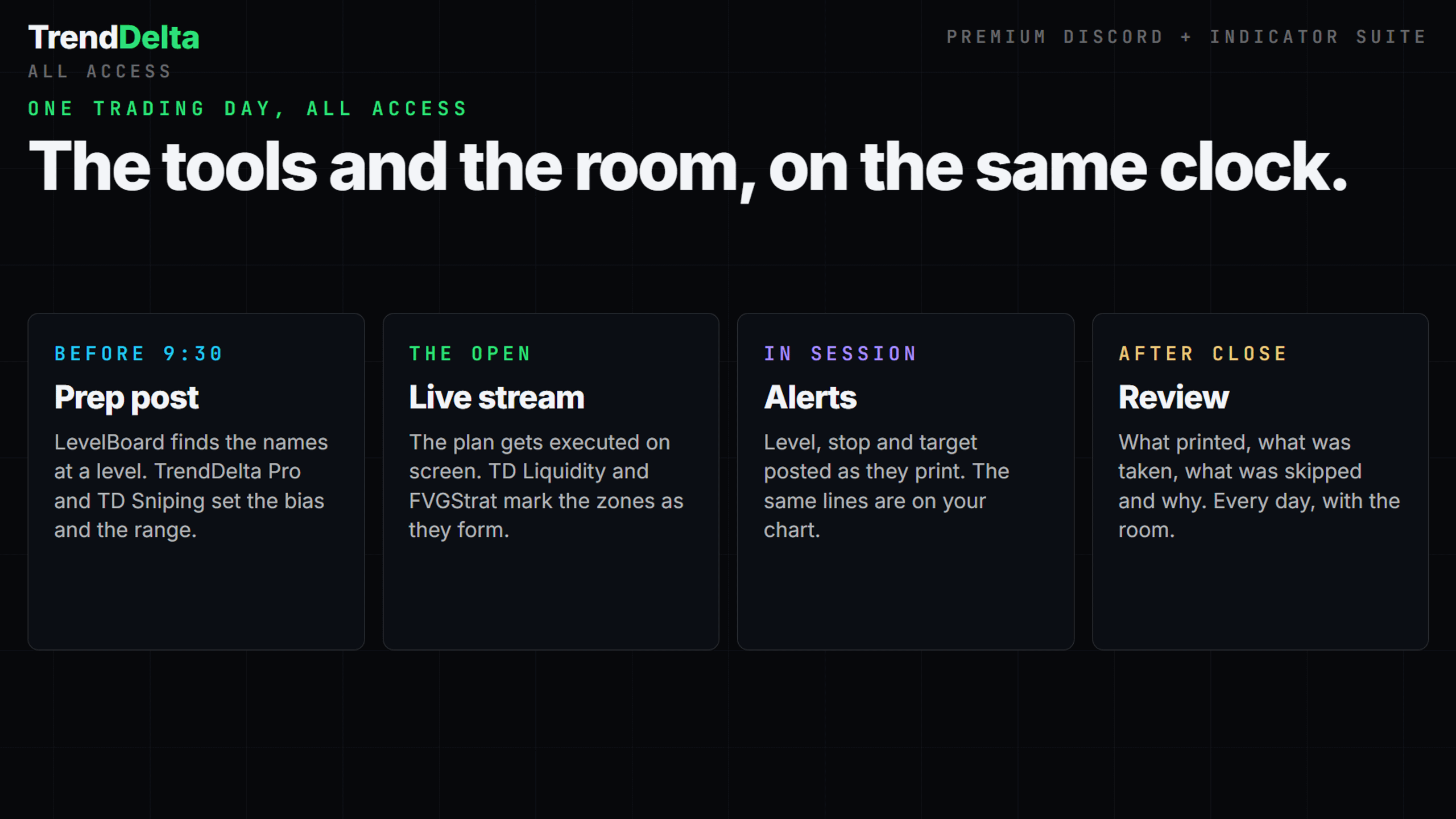Open the Live stream card heading

point(497,397)
